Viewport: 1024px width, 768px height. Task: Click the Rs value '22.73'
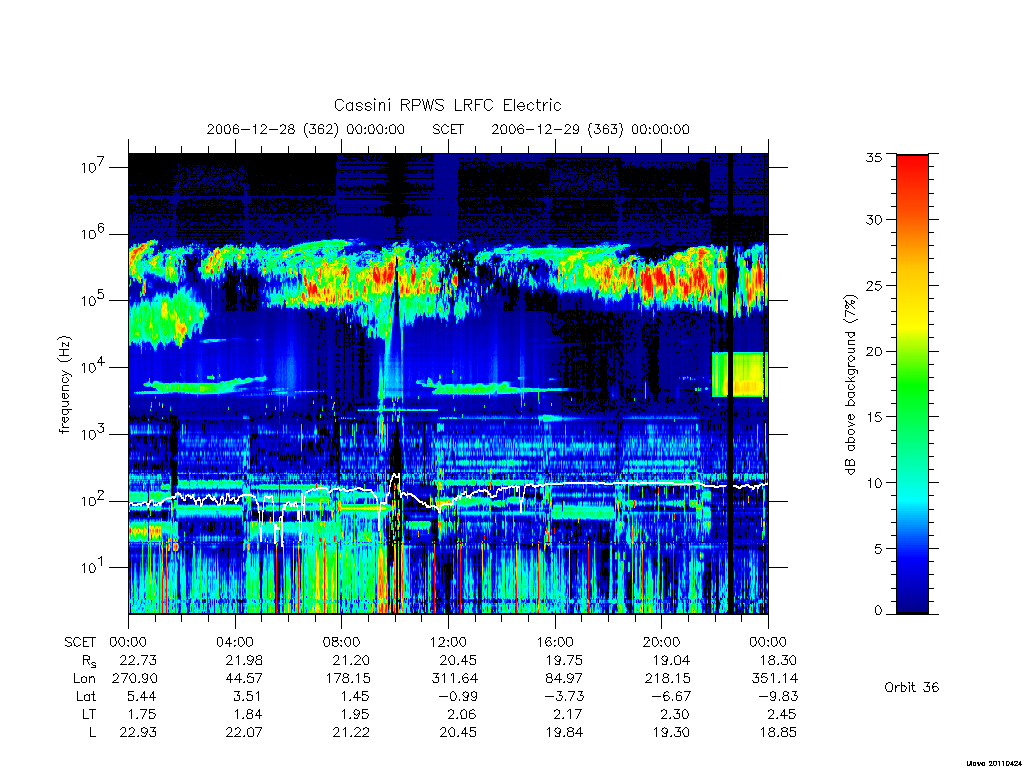click(x=138, y=660)
